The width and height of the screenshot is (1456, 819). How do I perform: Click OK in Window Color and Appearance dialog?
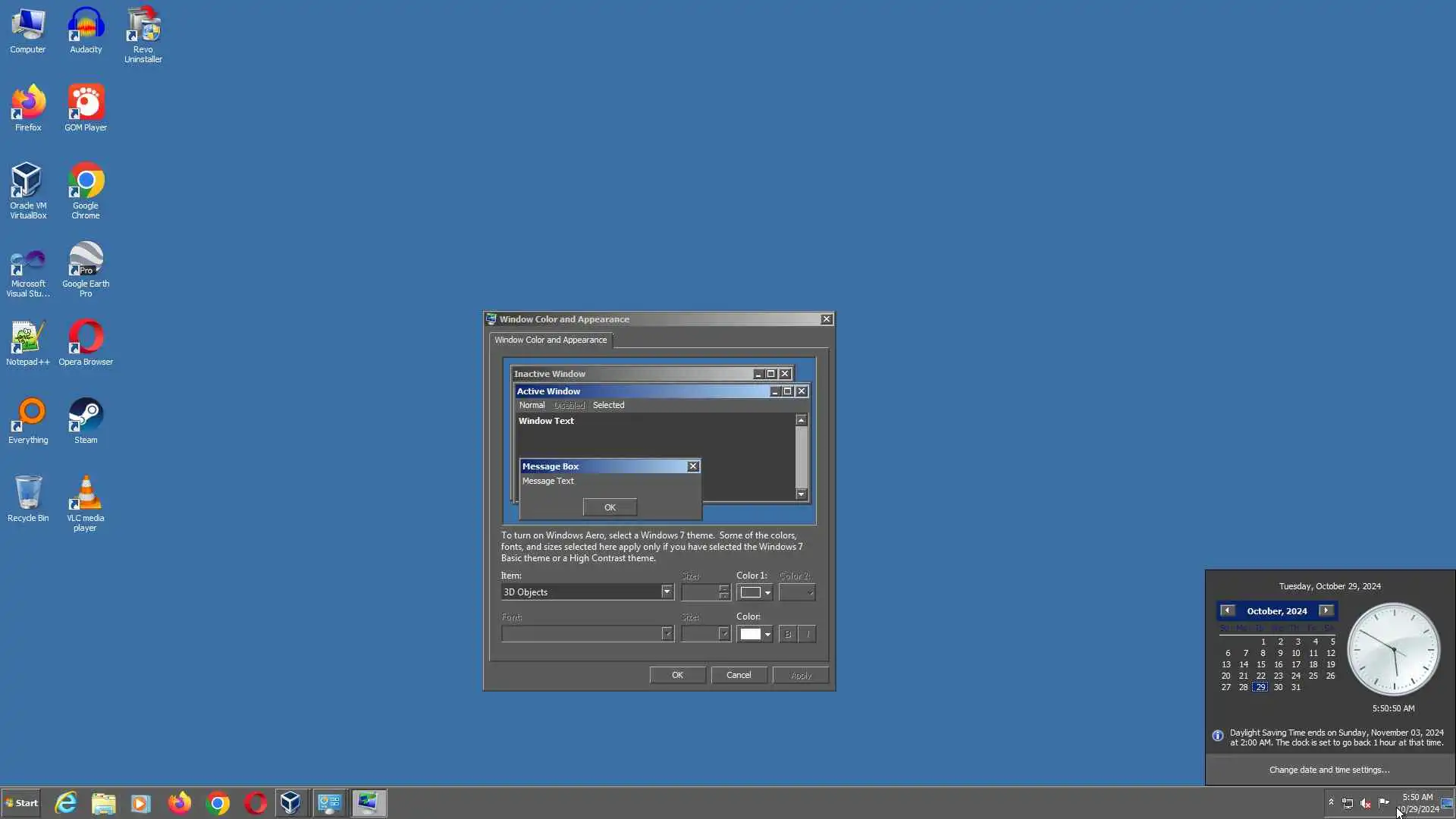[677, 675]
